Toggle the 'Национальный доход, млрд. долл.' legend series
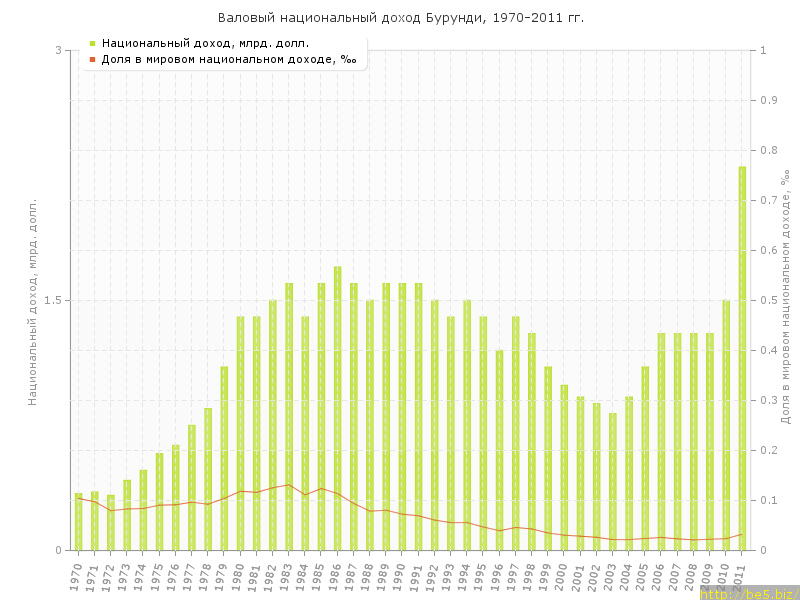The width and height of the screenshot is (800, 600). [x=205, y=43]
